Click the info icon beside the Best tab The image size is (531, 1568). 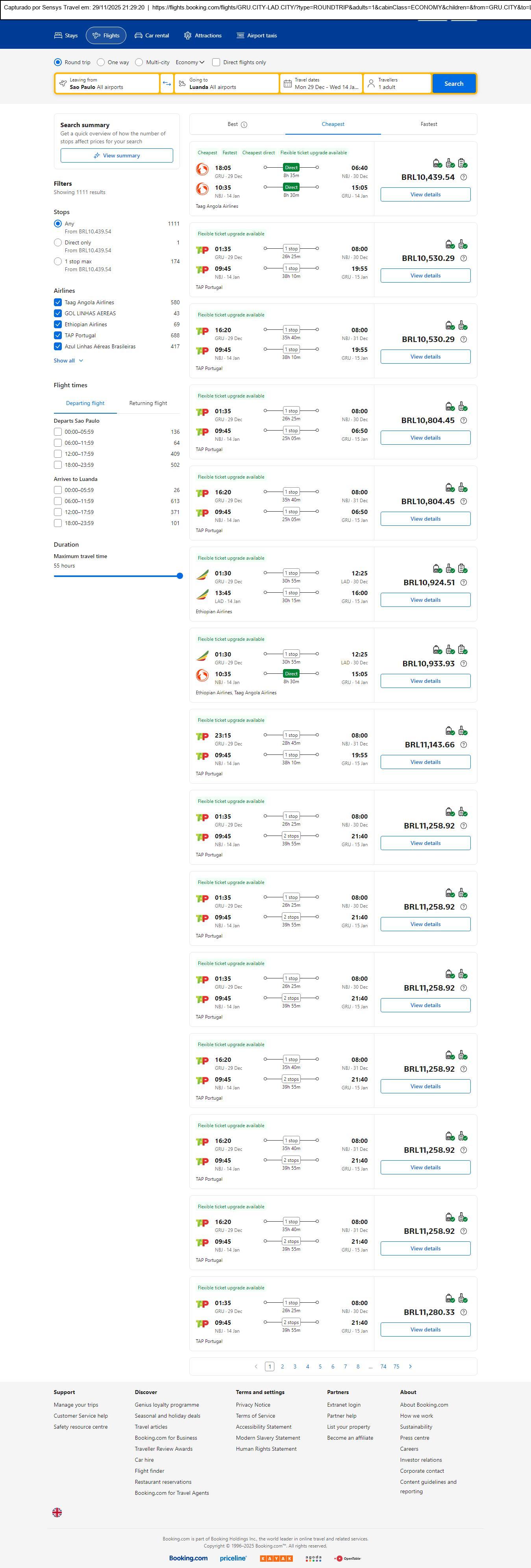pyautogui.click(x=244, y=125)
